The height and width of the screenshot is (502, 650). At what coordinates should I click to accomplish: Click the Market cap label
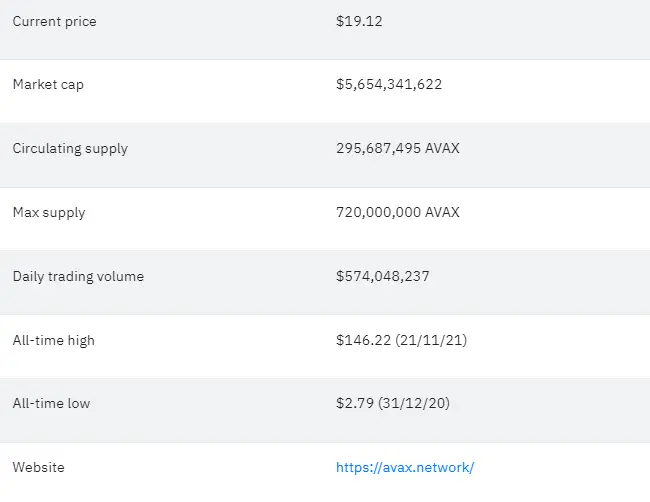coord(48,85)
